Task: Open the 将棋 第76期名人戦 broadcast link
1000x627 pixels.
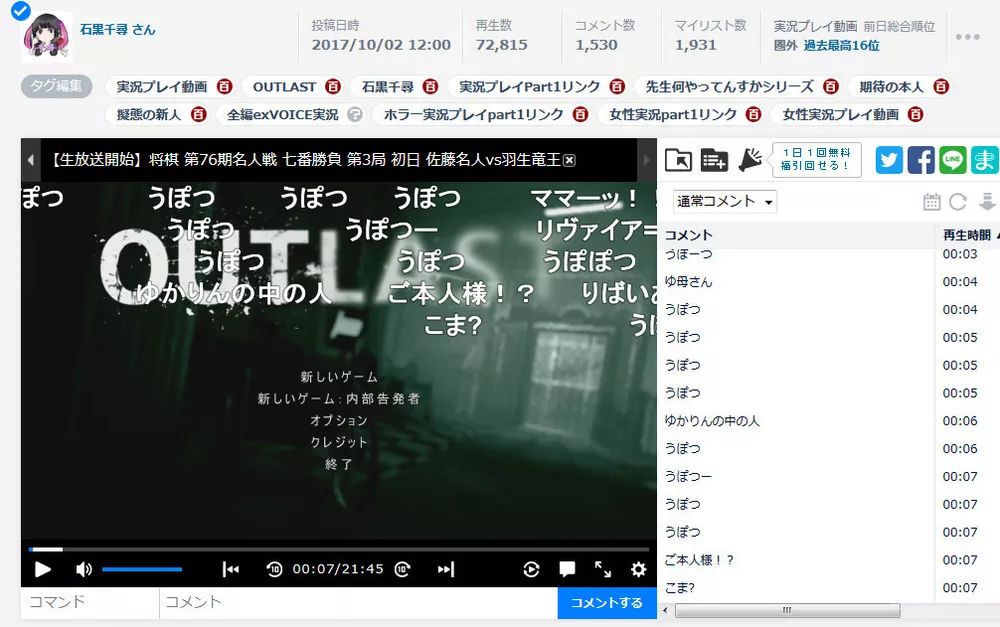Action: click(306, 159)
